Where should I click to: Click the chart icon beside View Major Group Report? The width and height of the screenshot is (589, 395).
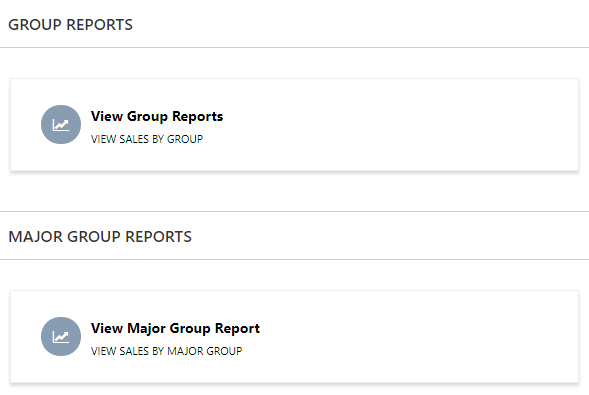click(x=61, y=336)
